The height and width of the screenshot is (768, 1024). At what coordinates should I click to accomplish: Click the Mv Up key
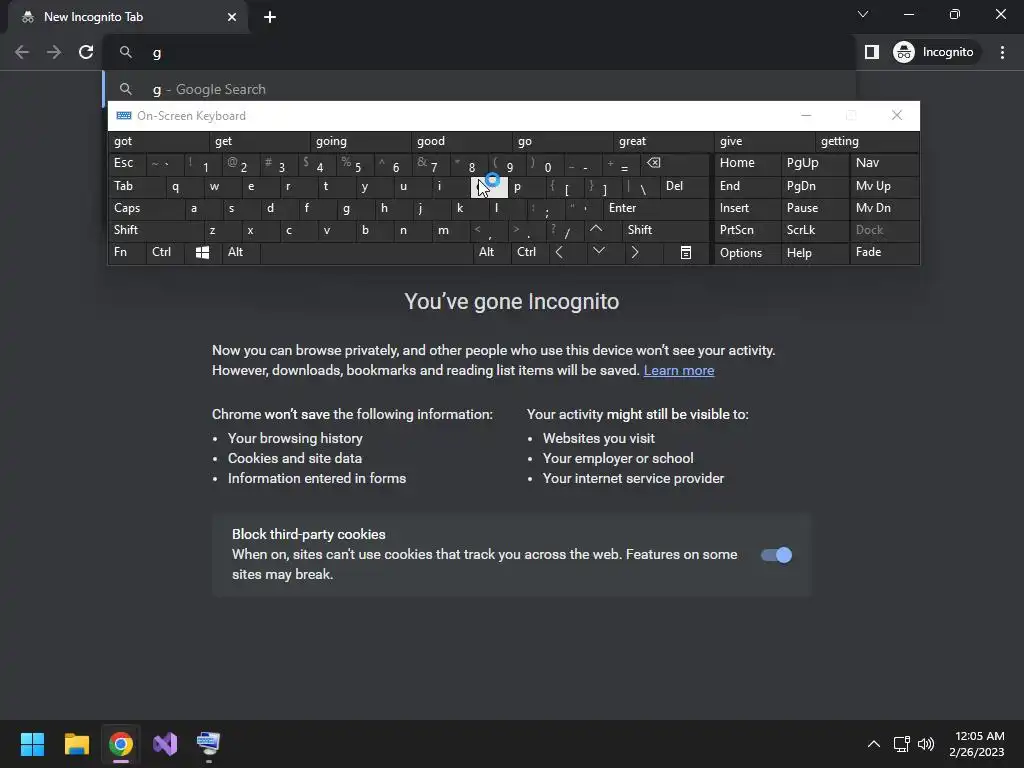(x=884, y=186)
